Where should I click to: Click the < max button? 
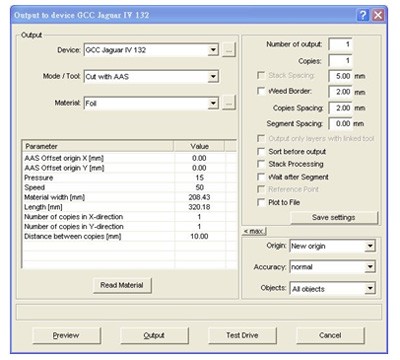[254, 231]
